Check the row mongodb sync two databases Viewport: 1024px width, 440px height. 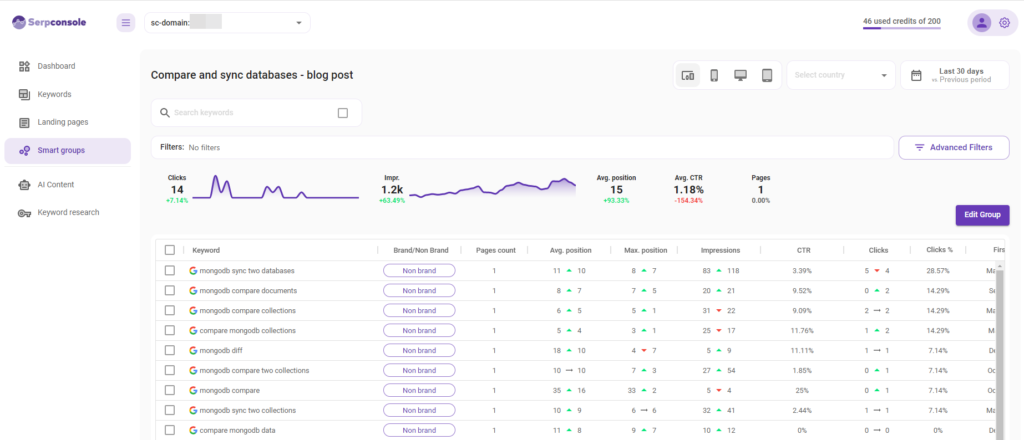coord(170,270)
